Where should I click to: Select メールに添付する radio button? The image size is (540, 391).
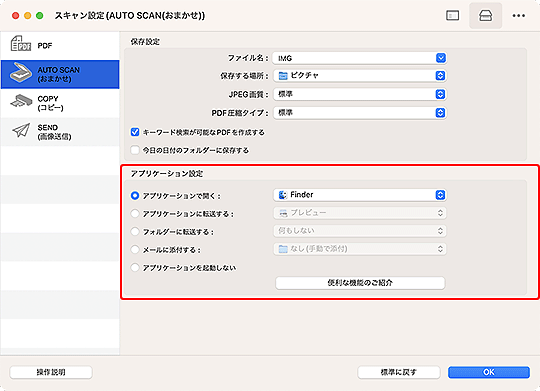(x=135, y=249)
